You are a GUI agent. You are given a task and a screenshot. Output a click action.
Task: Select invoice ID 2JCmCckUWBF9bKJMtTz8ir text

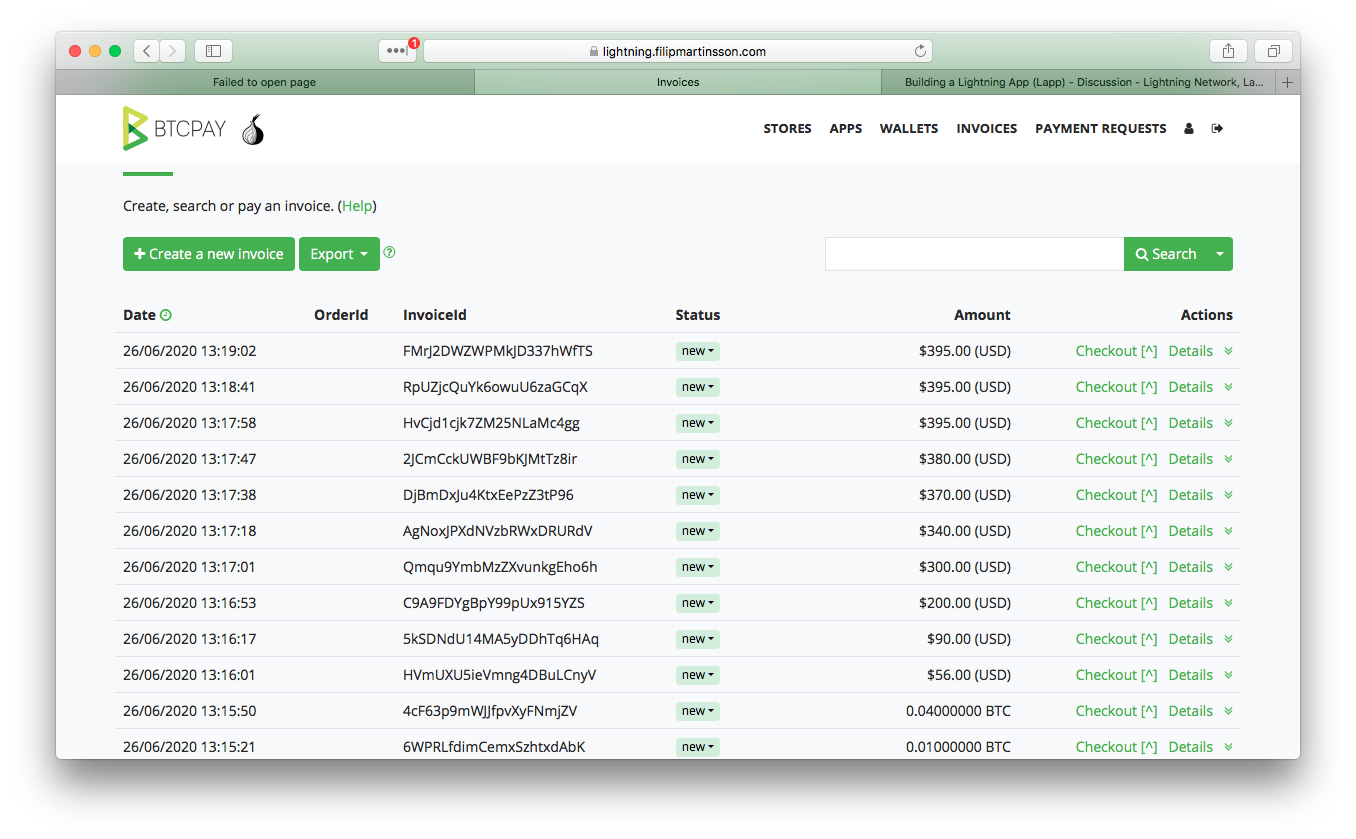click(x=490, y=459)
